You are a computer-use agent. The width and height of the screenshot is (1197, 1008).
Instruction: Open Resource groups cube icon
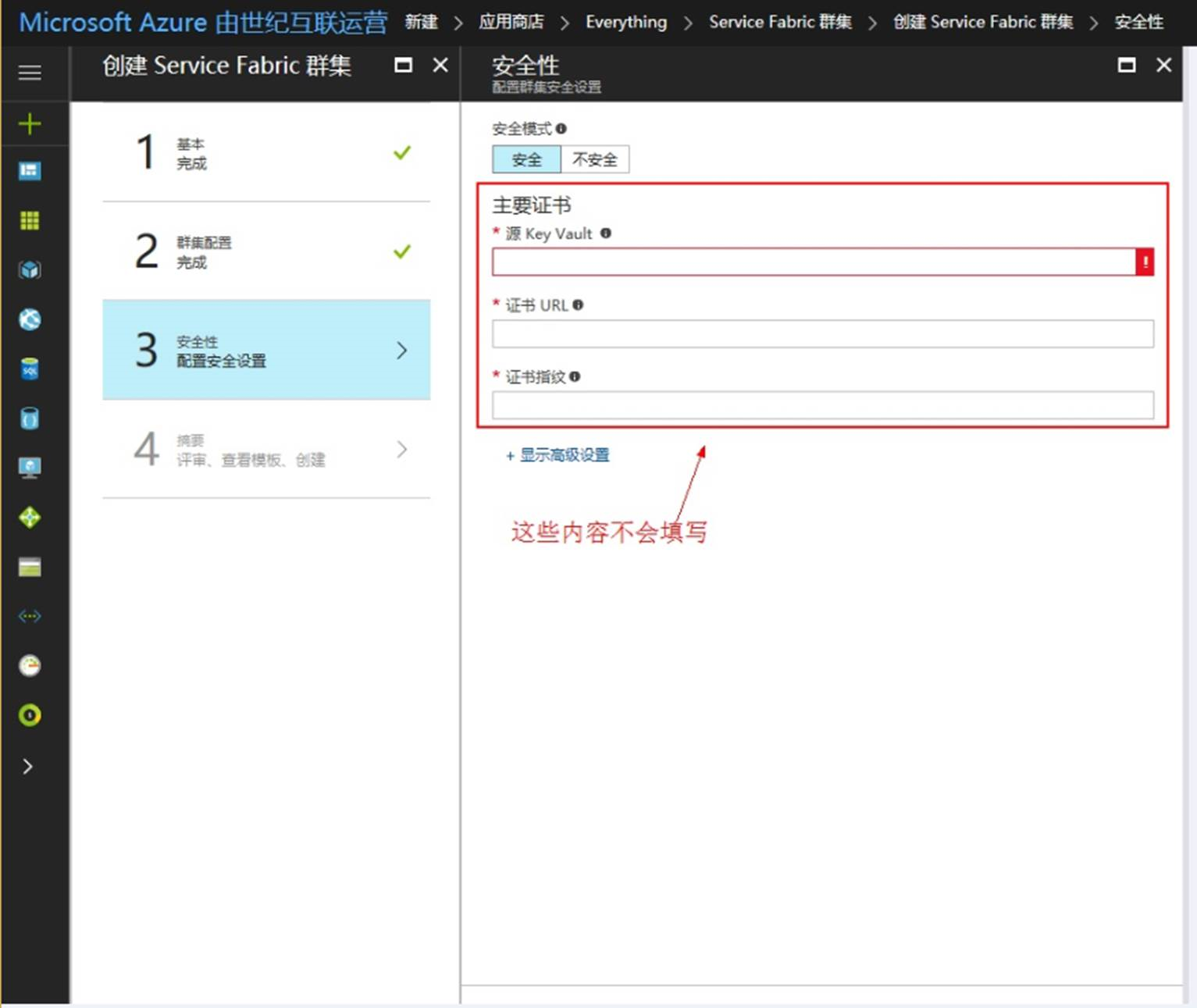click(30, 270)
